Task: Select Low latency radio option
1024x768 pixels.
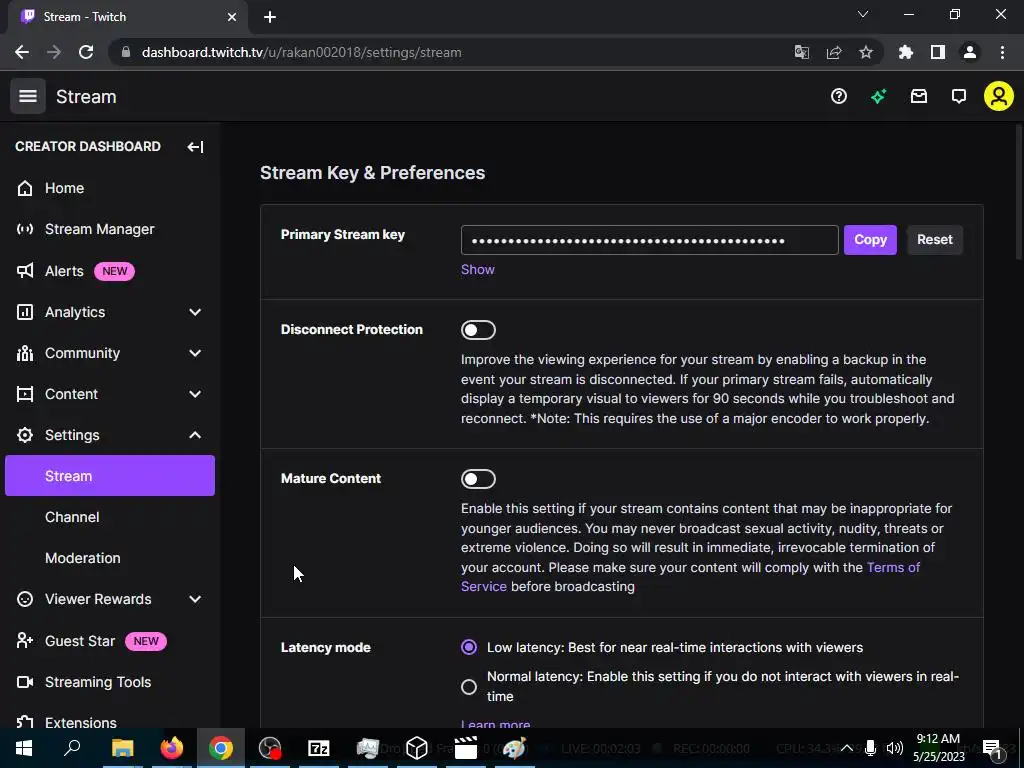Action: (x=469, y=647)
